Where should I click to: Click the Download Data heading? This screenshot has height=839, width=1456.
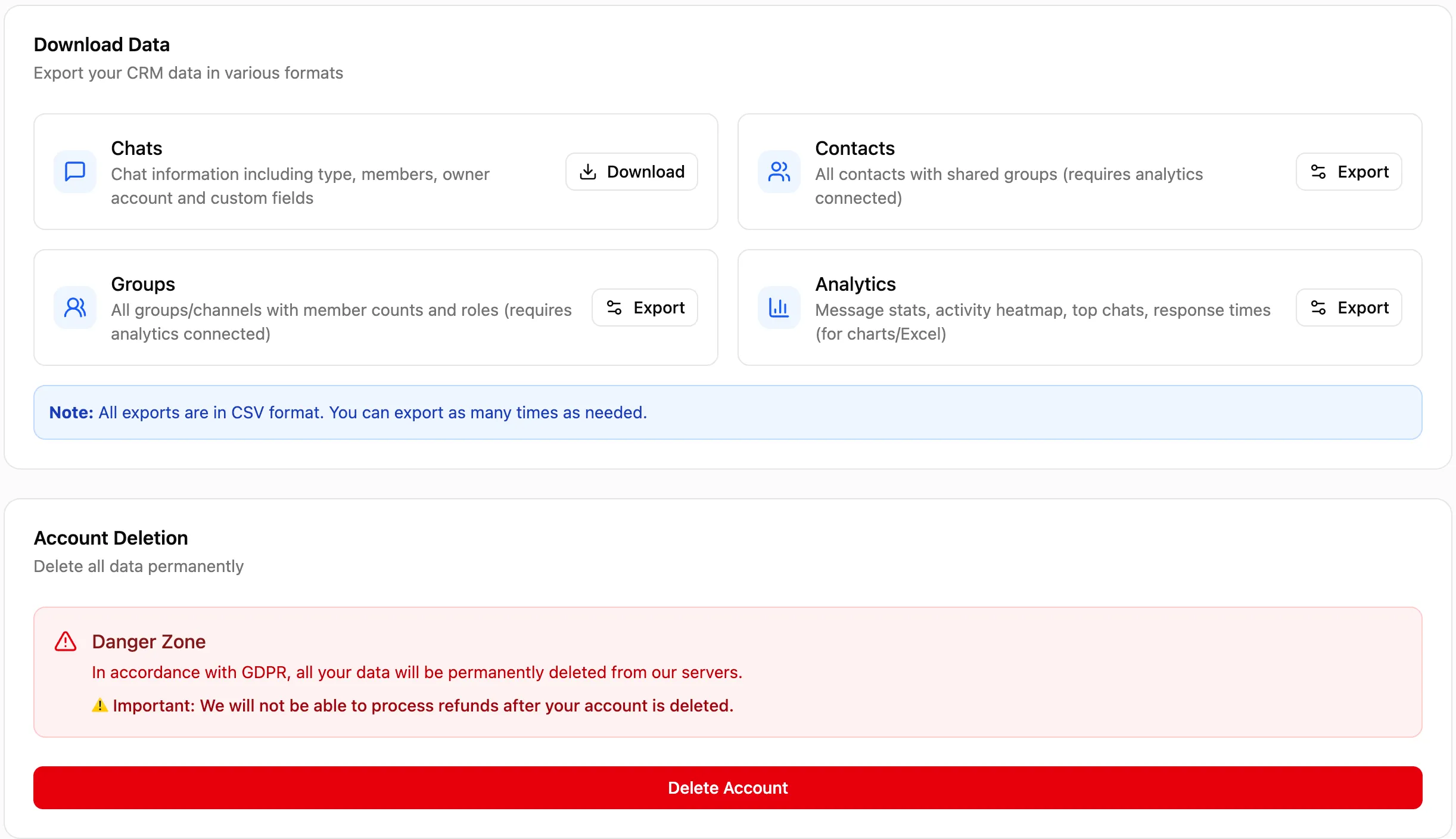pyautogui.click(x=102, y=45)
